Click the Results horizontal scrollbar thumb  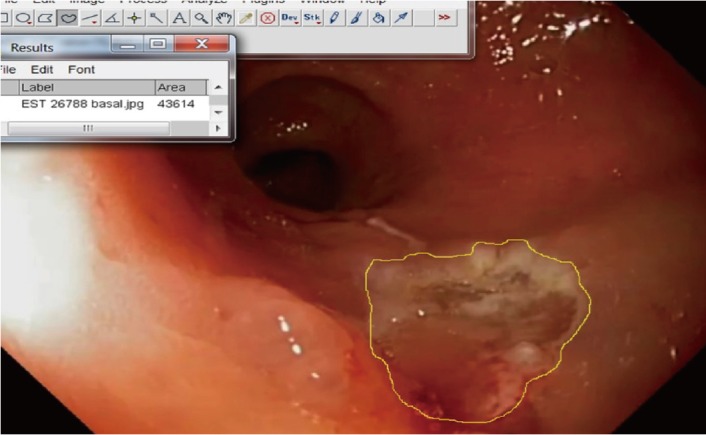point(89,129)
